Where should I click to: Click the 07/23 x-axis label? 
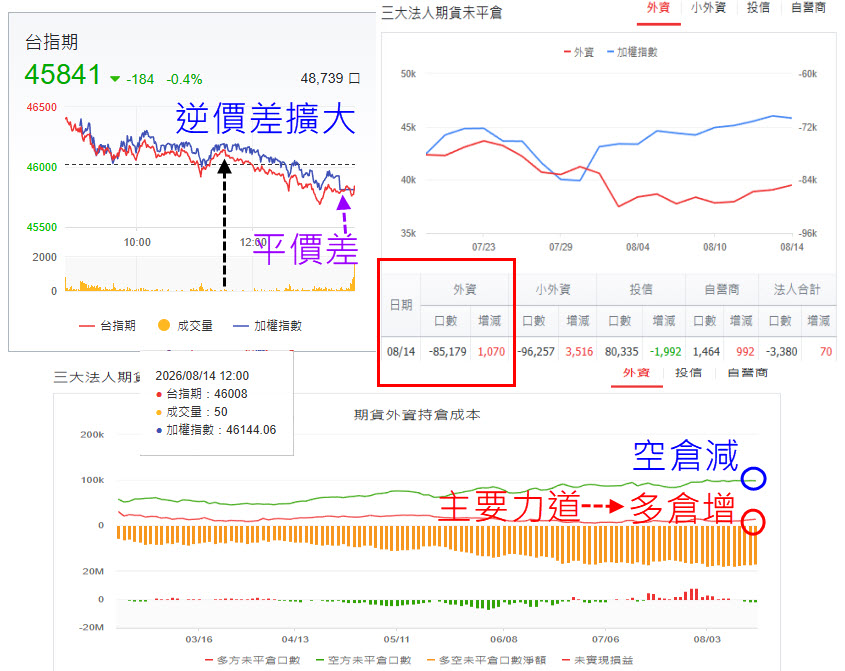483,247
